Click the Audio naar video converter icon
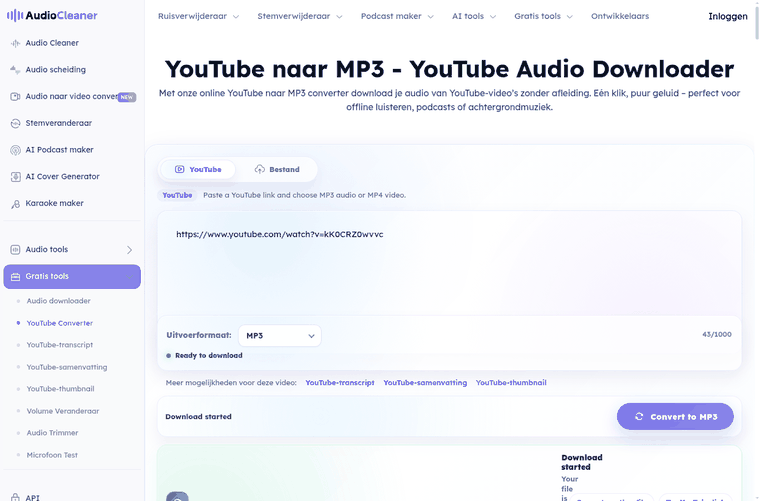 [x=15, y=96]
